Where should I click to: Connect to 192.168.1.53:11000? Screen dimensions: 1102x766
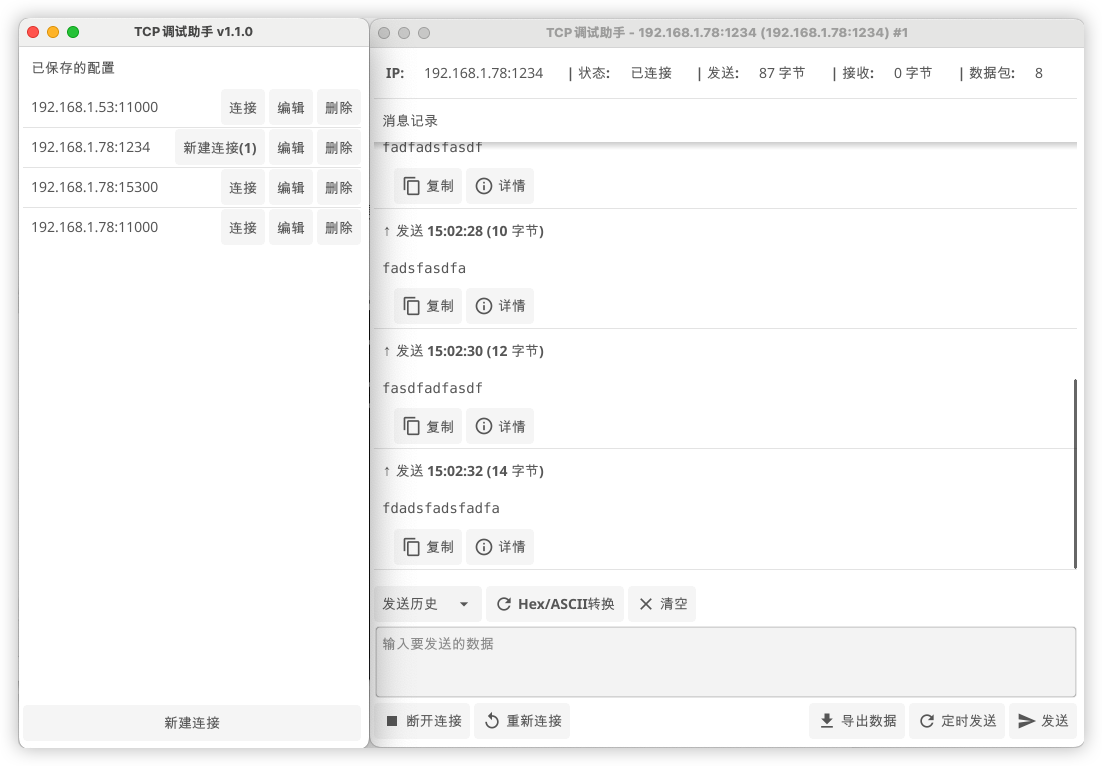click(x=243, y=108)
